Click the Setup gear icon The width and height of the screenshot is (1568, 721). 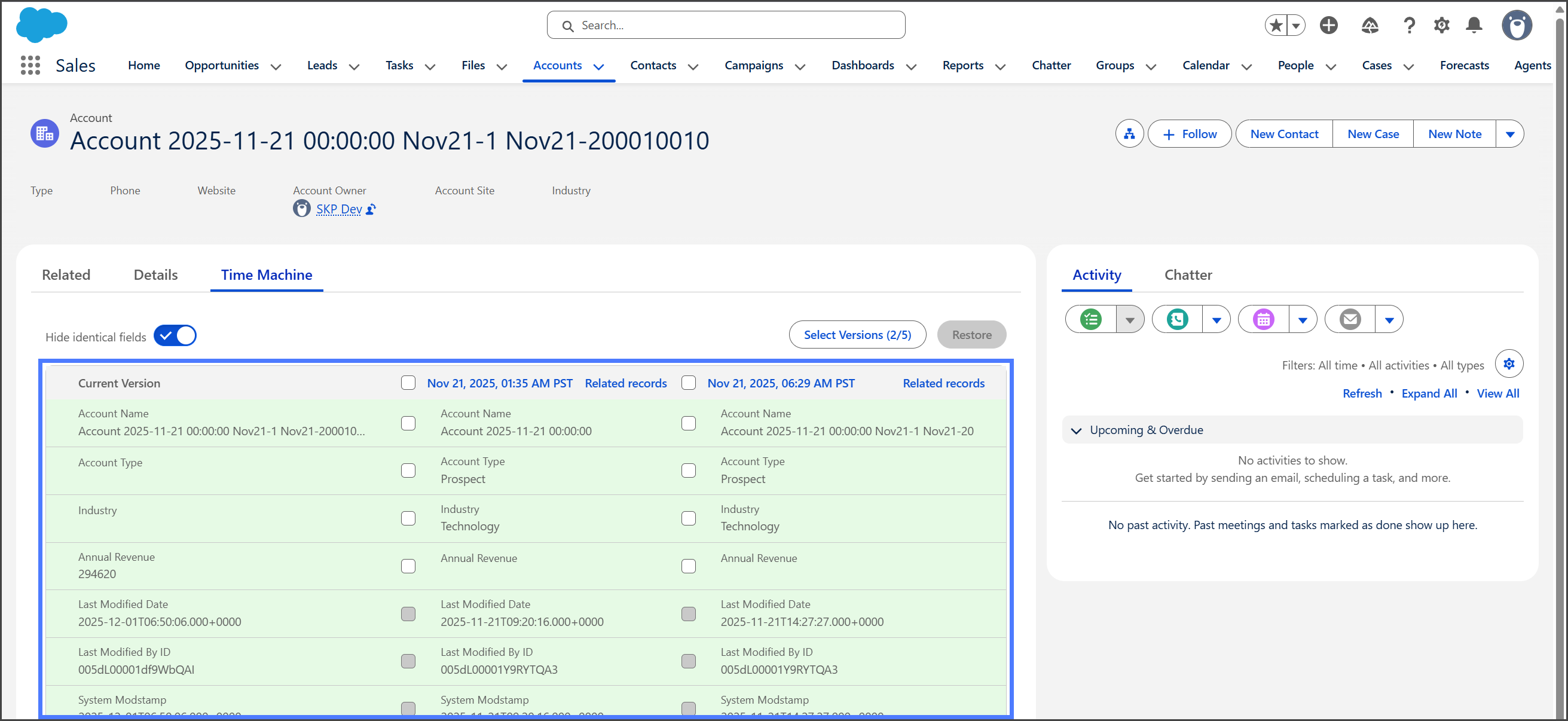point(1441,26)
